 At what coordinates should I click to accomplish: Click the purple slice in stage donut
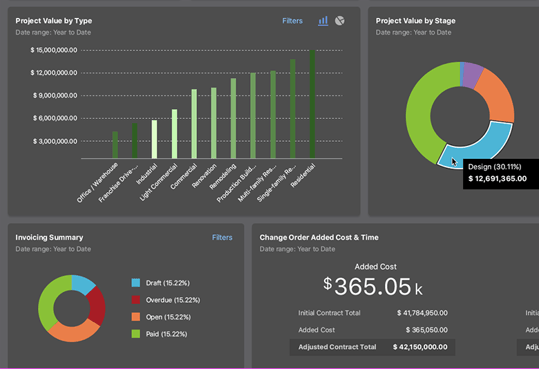(x=472, y=74)
